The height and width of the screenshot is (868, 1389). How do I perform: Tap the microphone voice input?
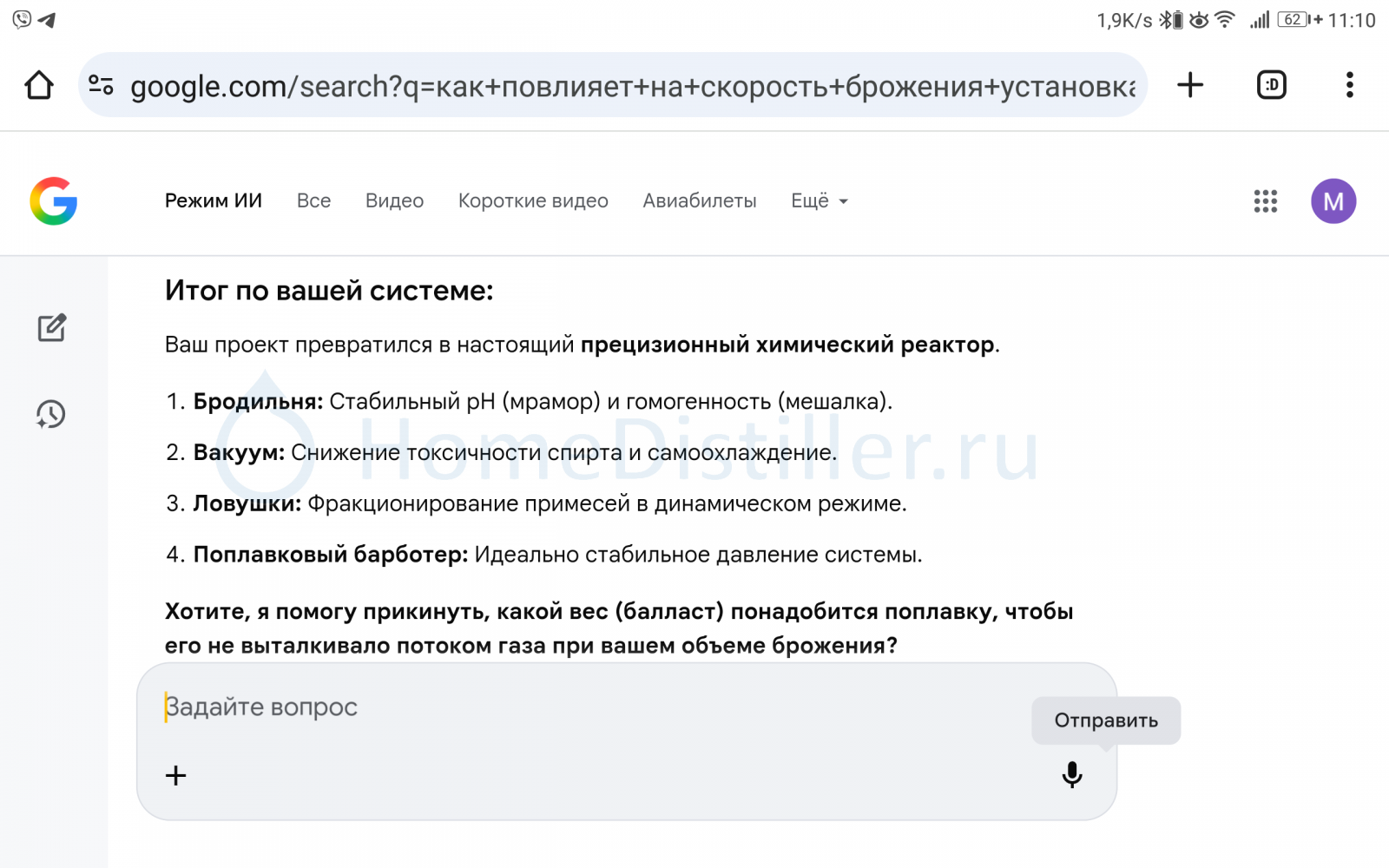point(1072,774)
